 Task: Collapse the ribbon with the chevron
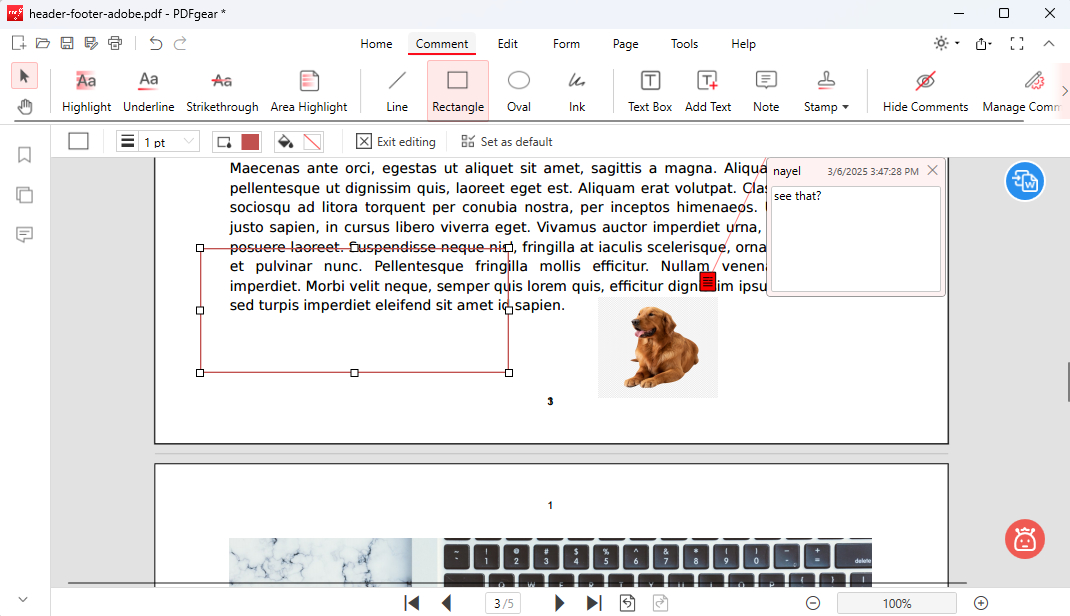point(1048,43)
